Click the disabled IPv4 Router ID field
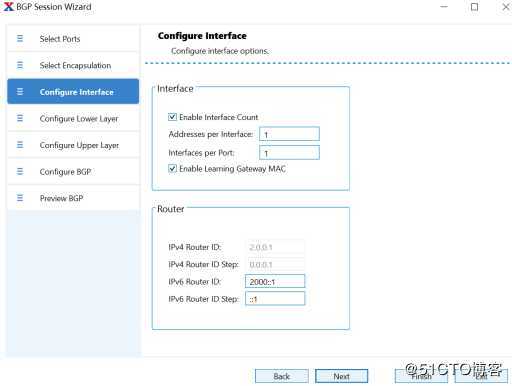The width and height of the screenshot is (512, 386). point(275,247)
